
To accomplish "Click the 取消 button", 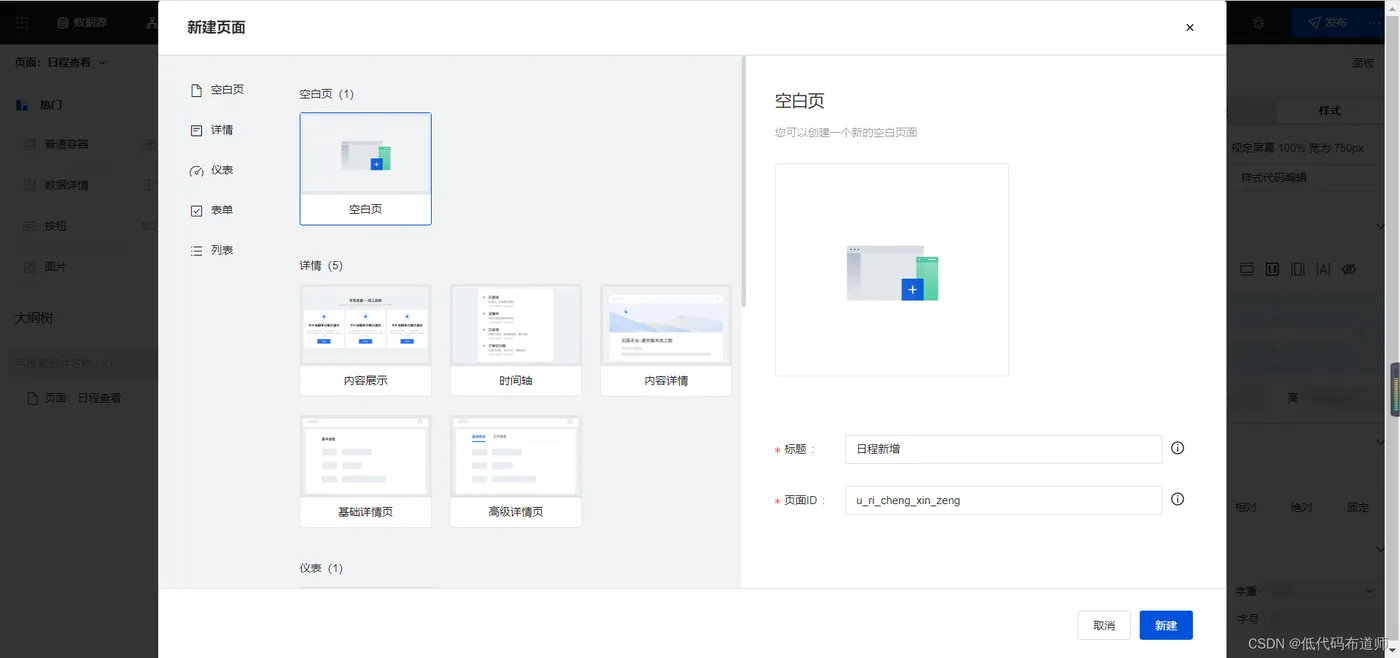I will click(x=1104, y=625).
